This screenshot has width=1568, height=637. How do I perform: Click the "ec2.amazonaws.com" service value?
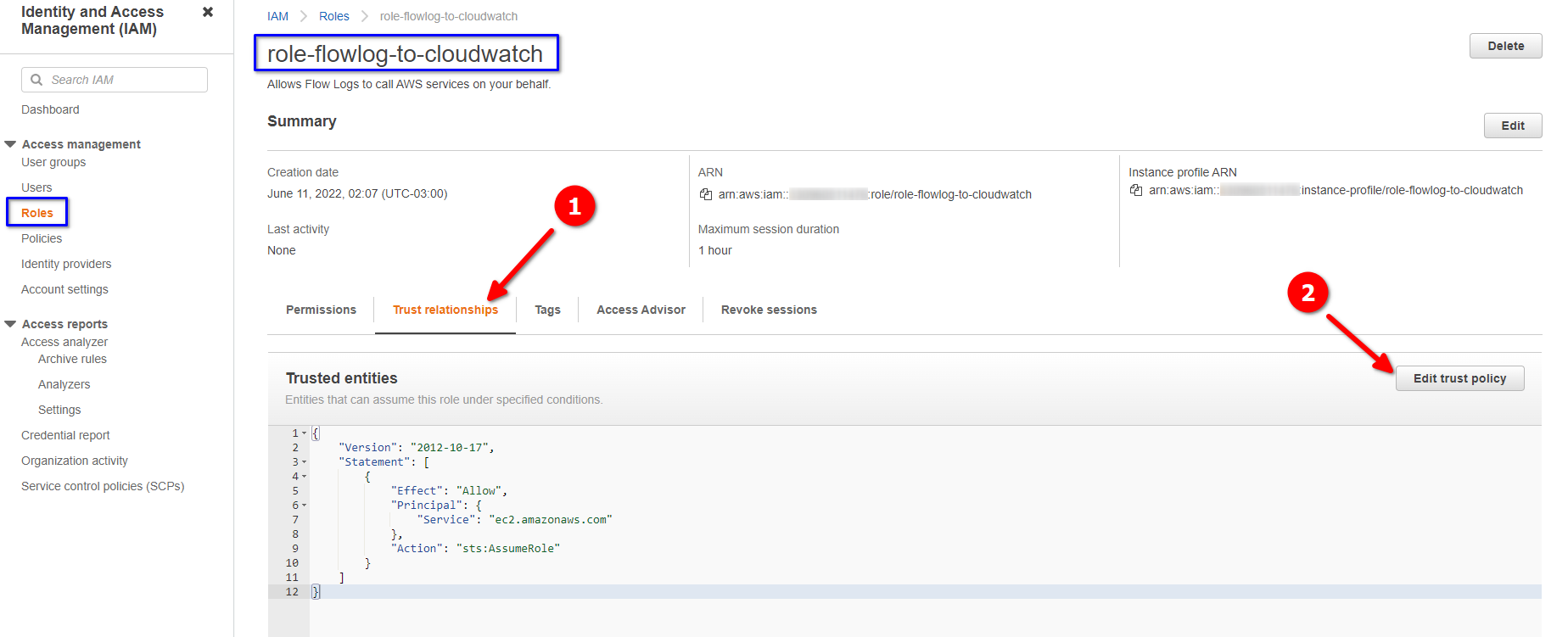click(550, 520)
